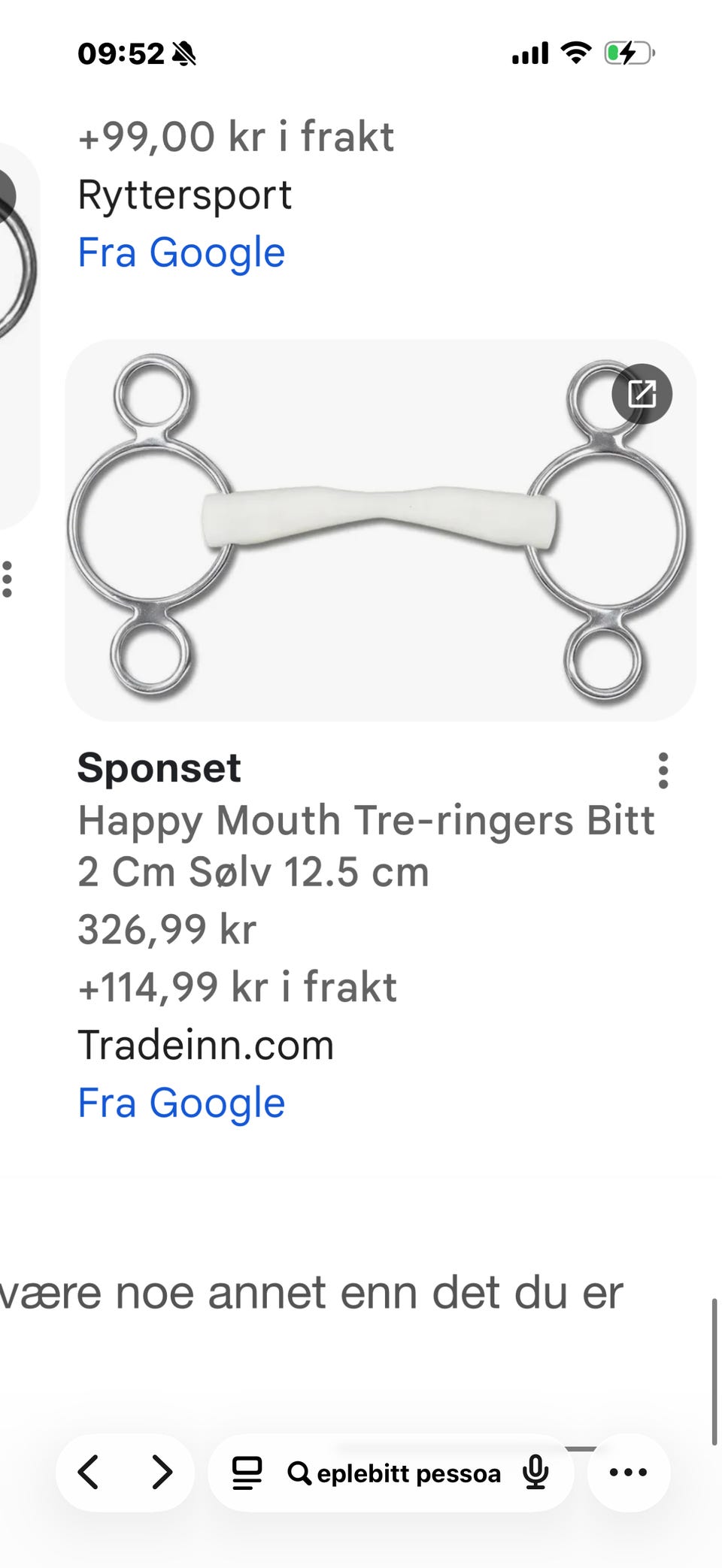722x1568 pixels.
Task: Tap the Happy Mouth bit product image
Action: pyautogui.click(x=380, y=530)
